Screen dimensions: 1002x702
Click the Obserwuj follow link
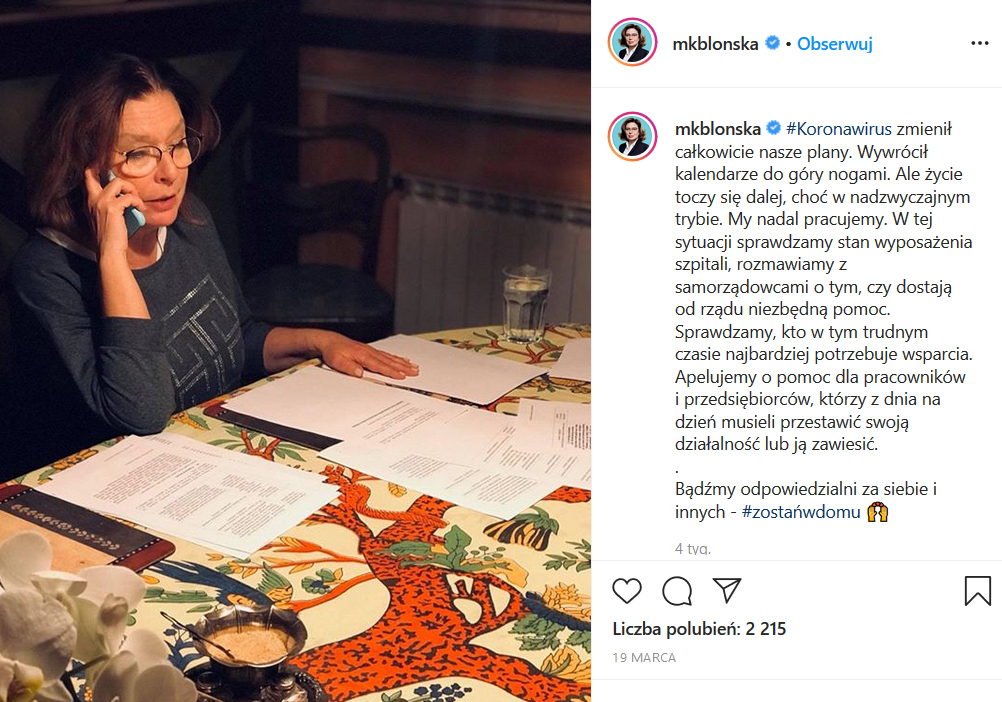835,43
